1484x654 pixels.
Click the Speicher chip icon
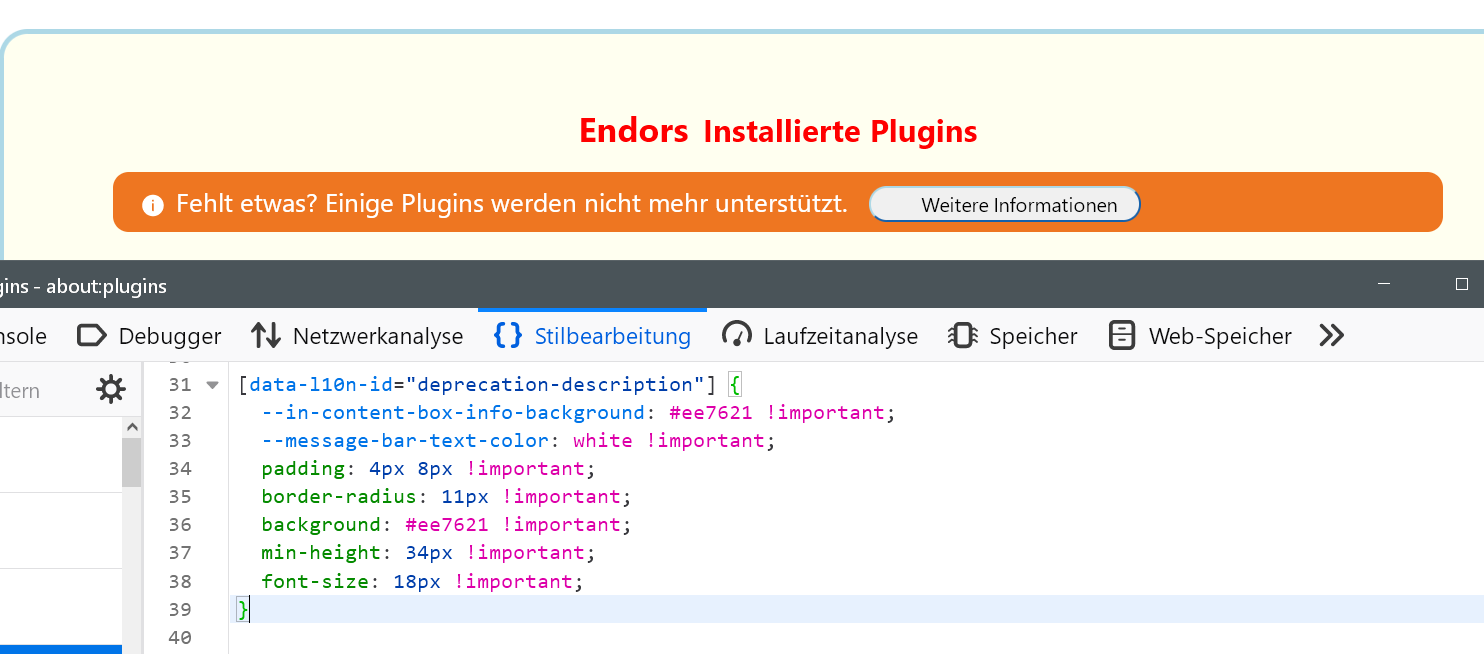tap(963, 336)
